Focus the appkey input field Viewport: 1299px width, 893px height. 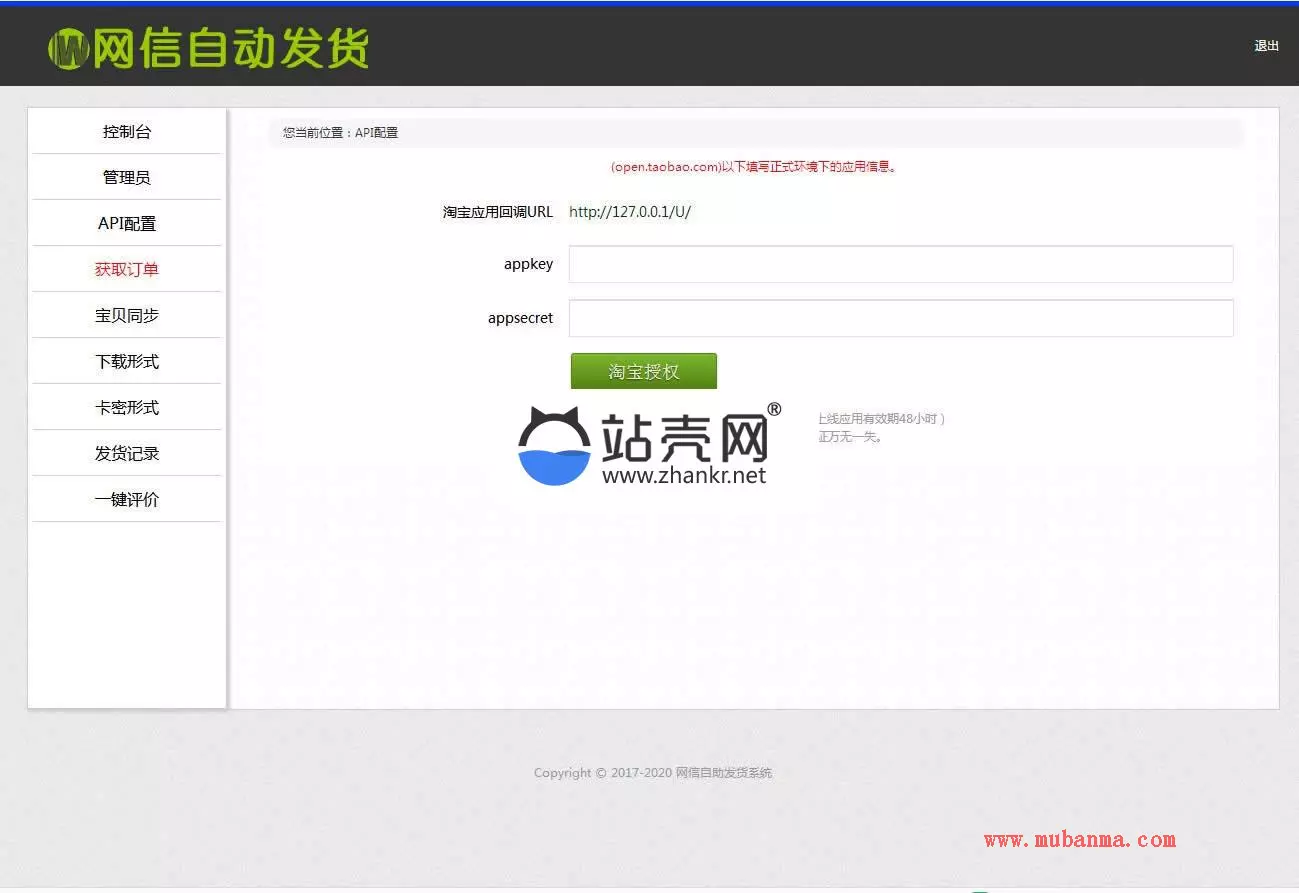tap(900, 265)
